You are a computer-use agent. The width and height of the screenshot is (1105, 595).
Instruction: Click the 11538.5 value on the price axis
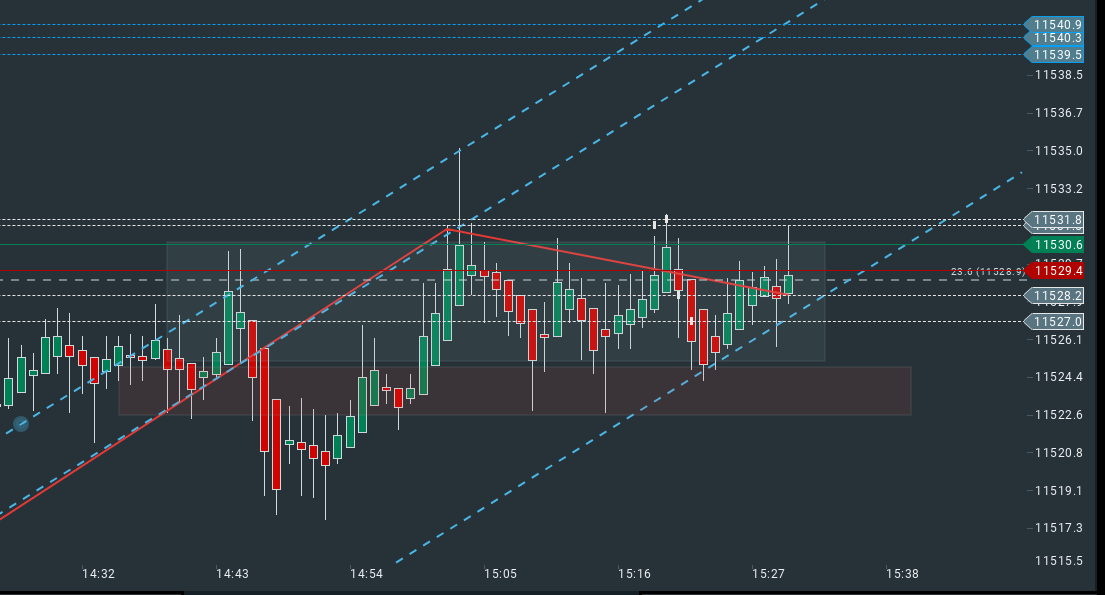point(1058,75)
